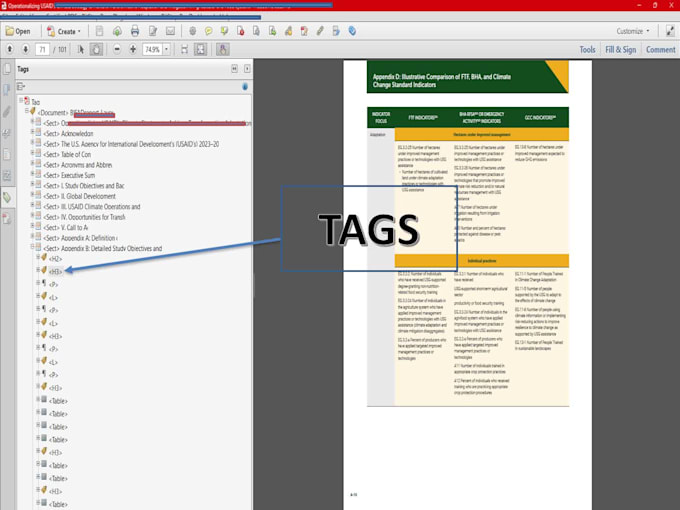Image resolution: width=680 pixels, height=510 pixels.
Task: Click the Open file button
Action: [x=17, y=31]
